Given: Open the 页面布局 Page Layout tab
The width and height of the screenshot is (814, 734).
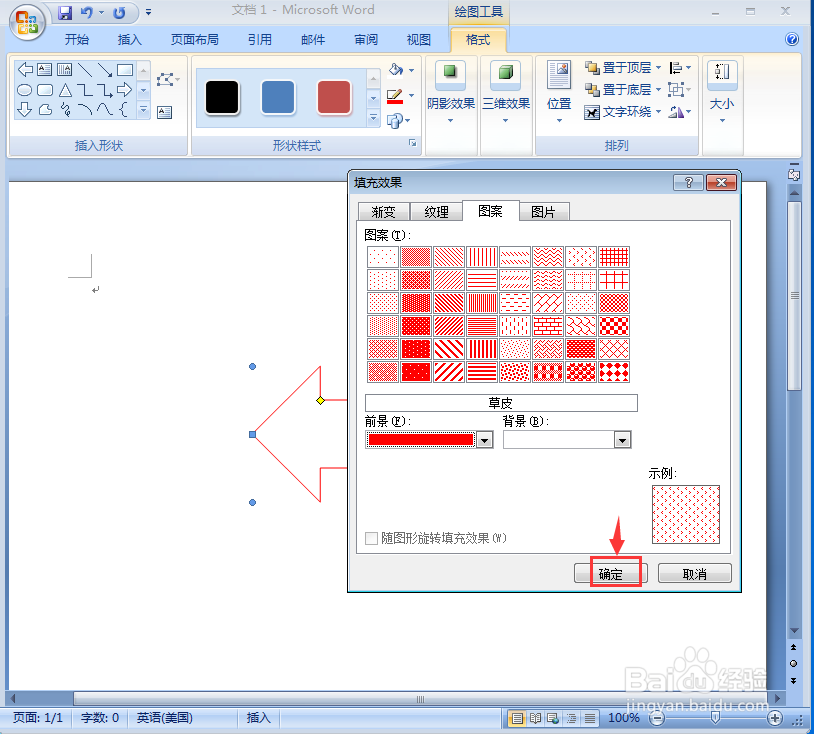Looking at the screenshot, I should [x=194, y=39].
